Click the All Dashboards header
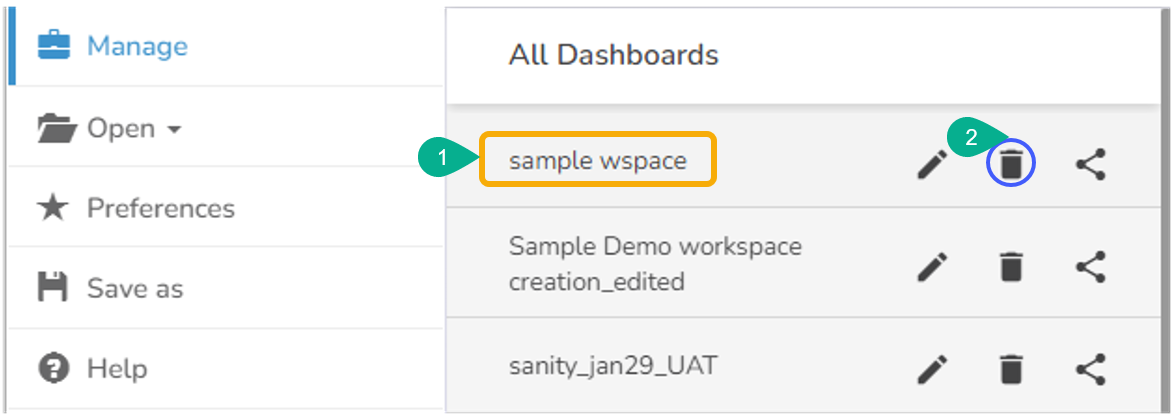Screen dimensions: 1174x418 click(613, 54)
